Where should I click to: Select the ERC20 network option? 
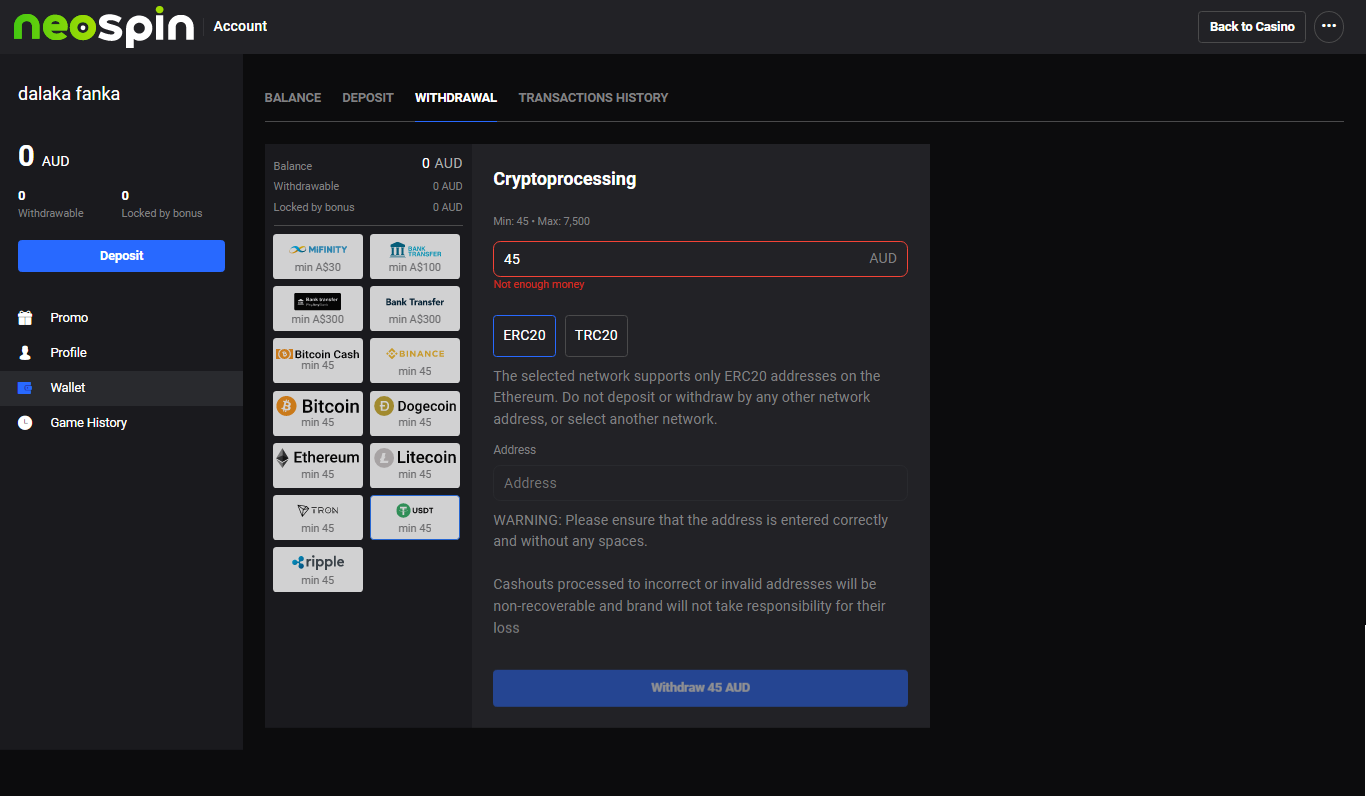tap(524, 336)
